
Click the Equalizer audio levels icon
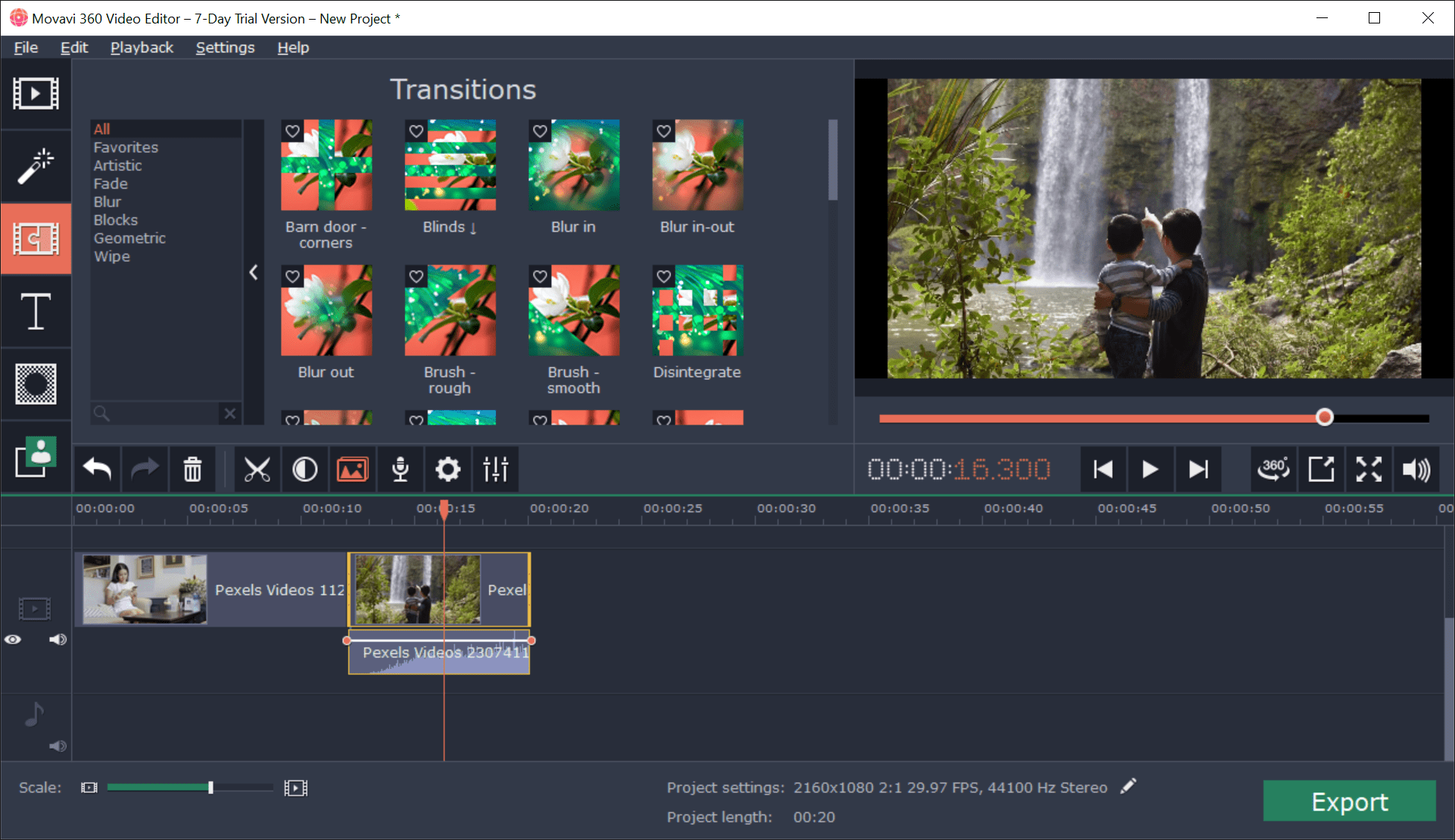[496, 469]
